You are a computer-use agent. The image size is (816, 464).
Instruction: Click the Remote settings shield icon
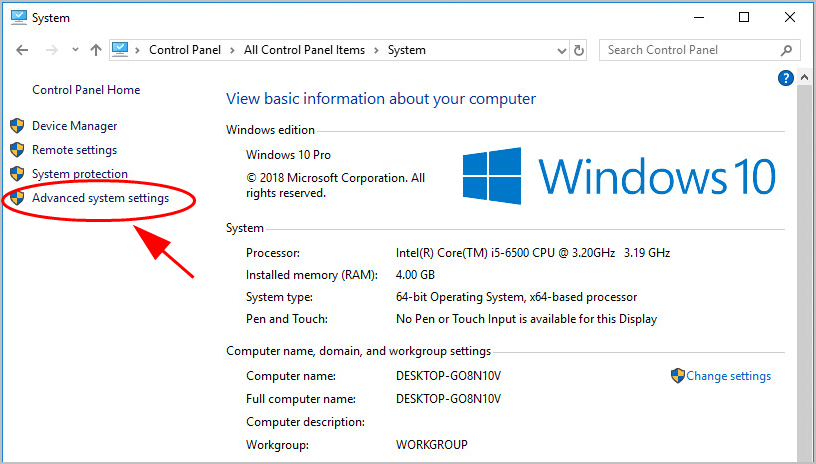pos(17,149)
